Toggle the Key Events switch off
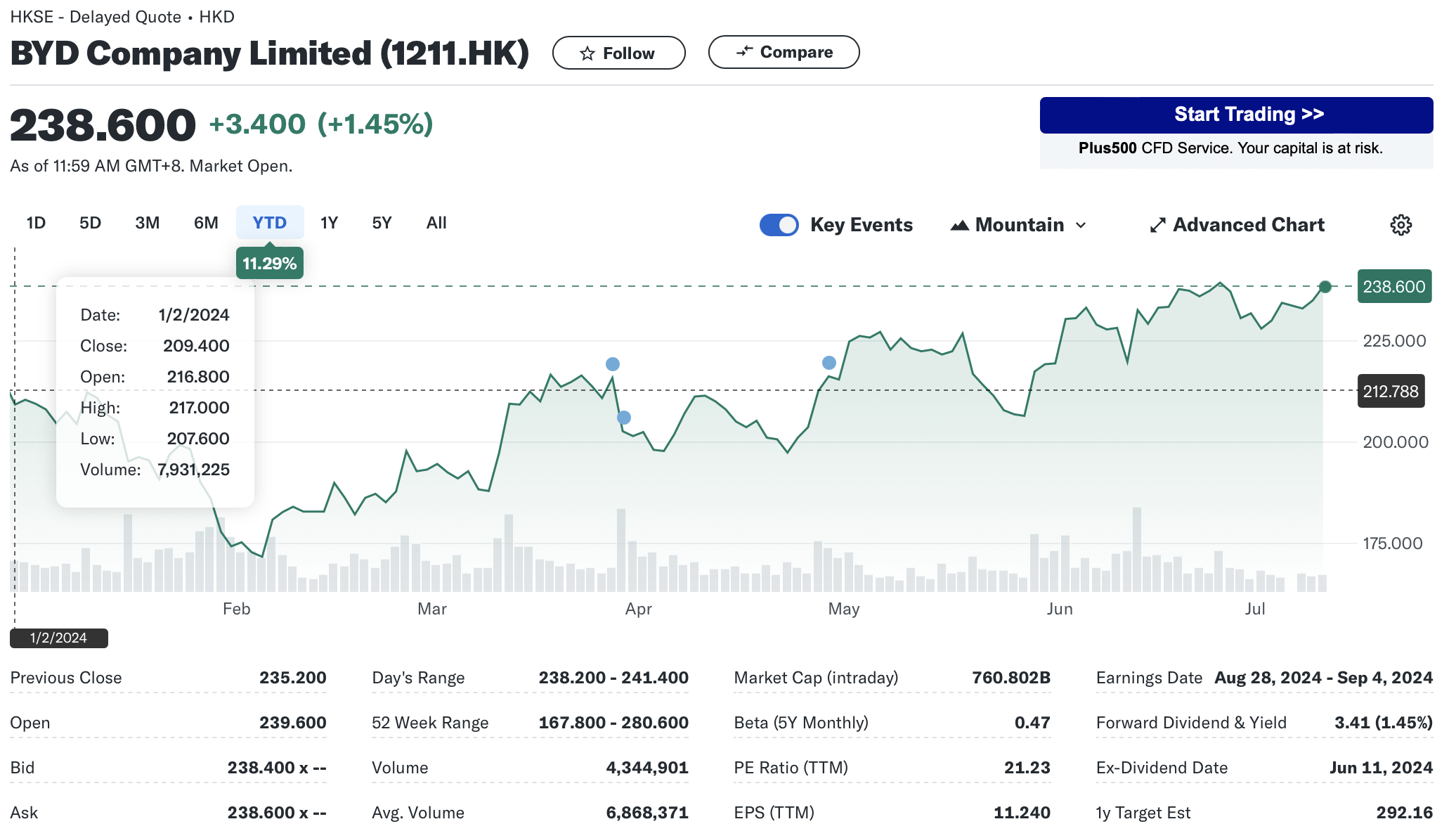1456x831 pixels. (x=779, y=225)
